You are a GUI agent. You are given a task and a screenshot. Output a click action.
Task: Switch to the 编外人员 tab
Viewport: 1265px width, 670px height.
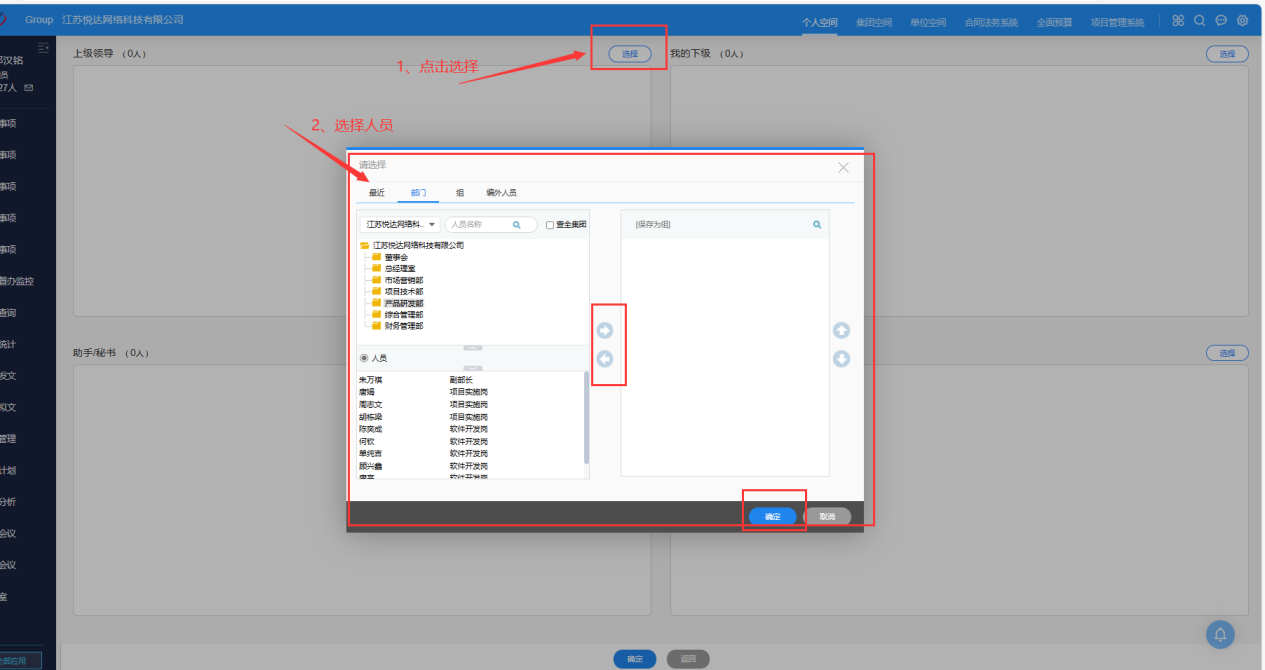(501, 193)
